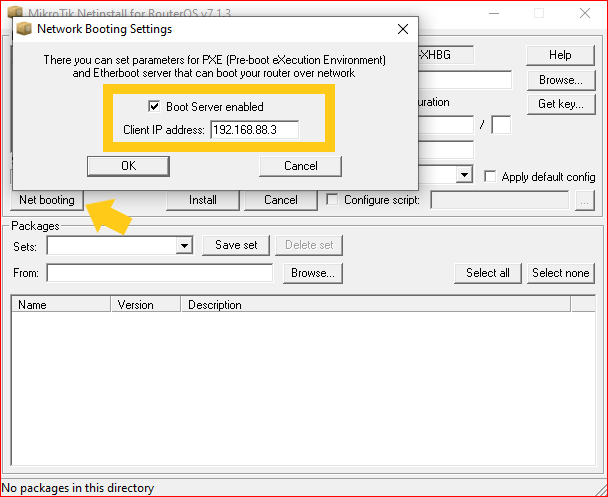Expand the Sets dropdown
The image size is (608, 497).
(x=184, y=245)
